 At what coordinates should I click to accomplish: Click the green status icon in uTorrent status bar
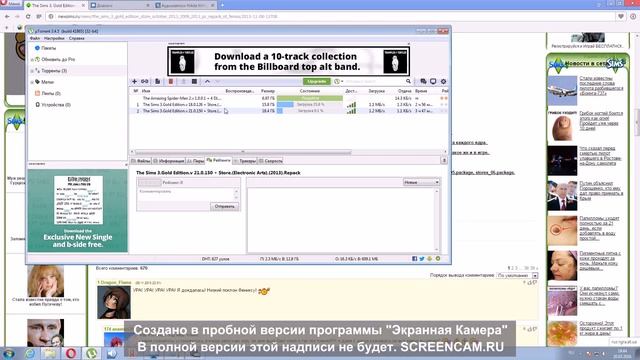point(438,259)
